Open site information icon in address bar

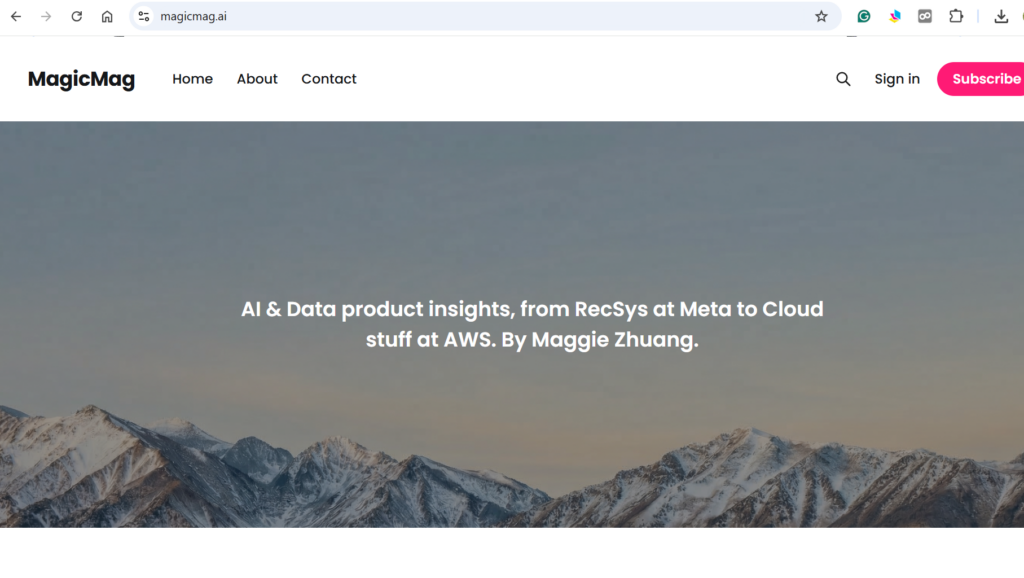pos(144,16)
